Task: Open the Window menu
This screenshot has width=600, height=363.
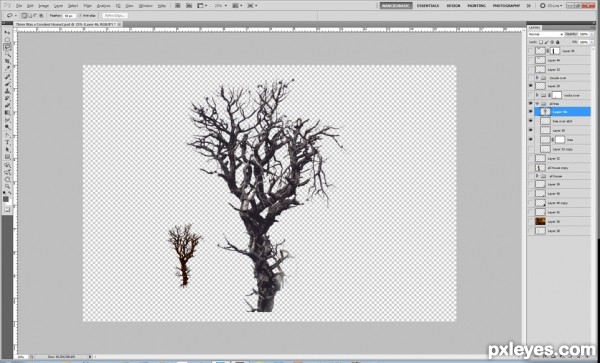Action: (x=145, y=6)
